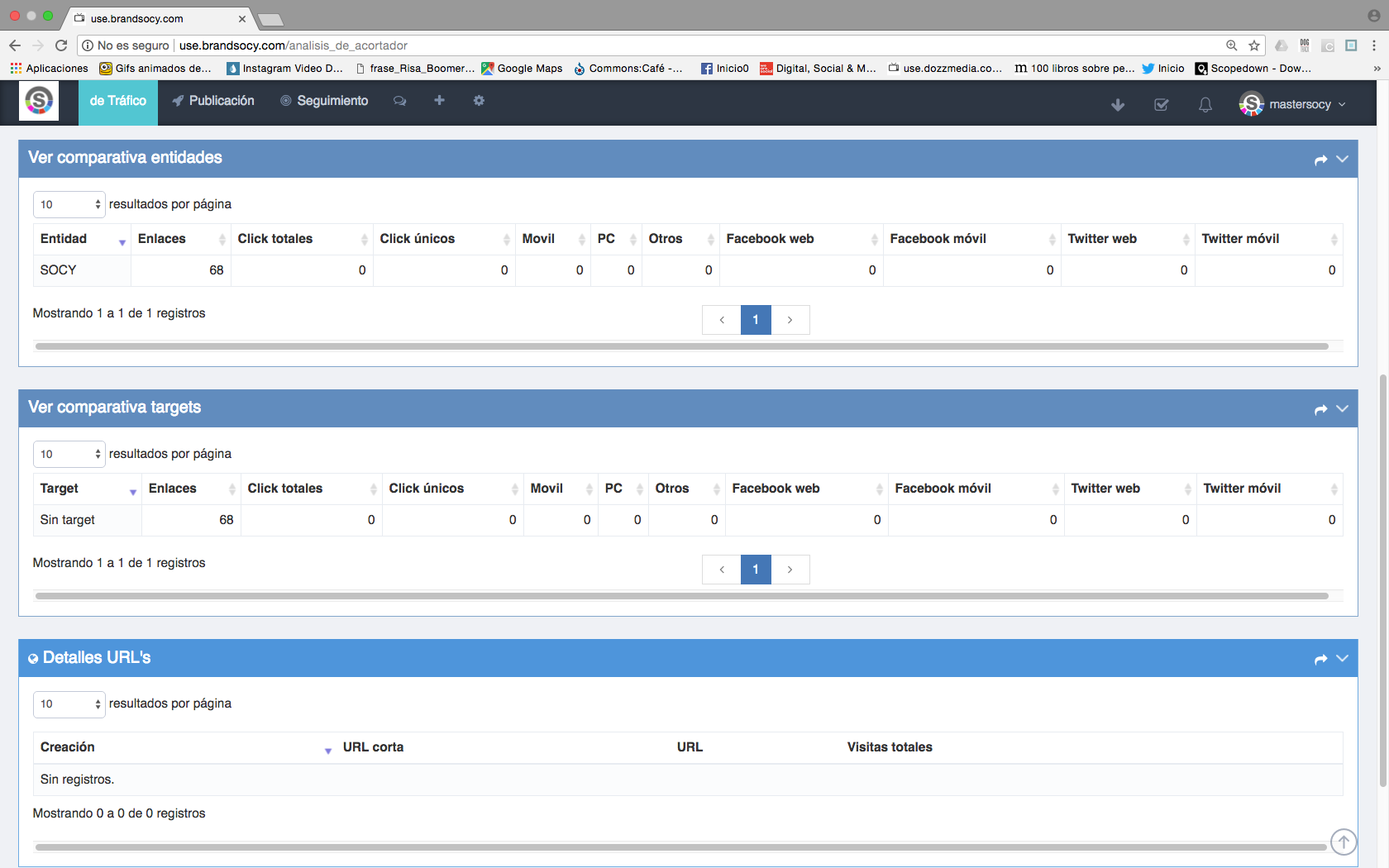Sort entidades table by Facebook web
This screenshot has height=868, width=1389.
(x=801, y=239)
